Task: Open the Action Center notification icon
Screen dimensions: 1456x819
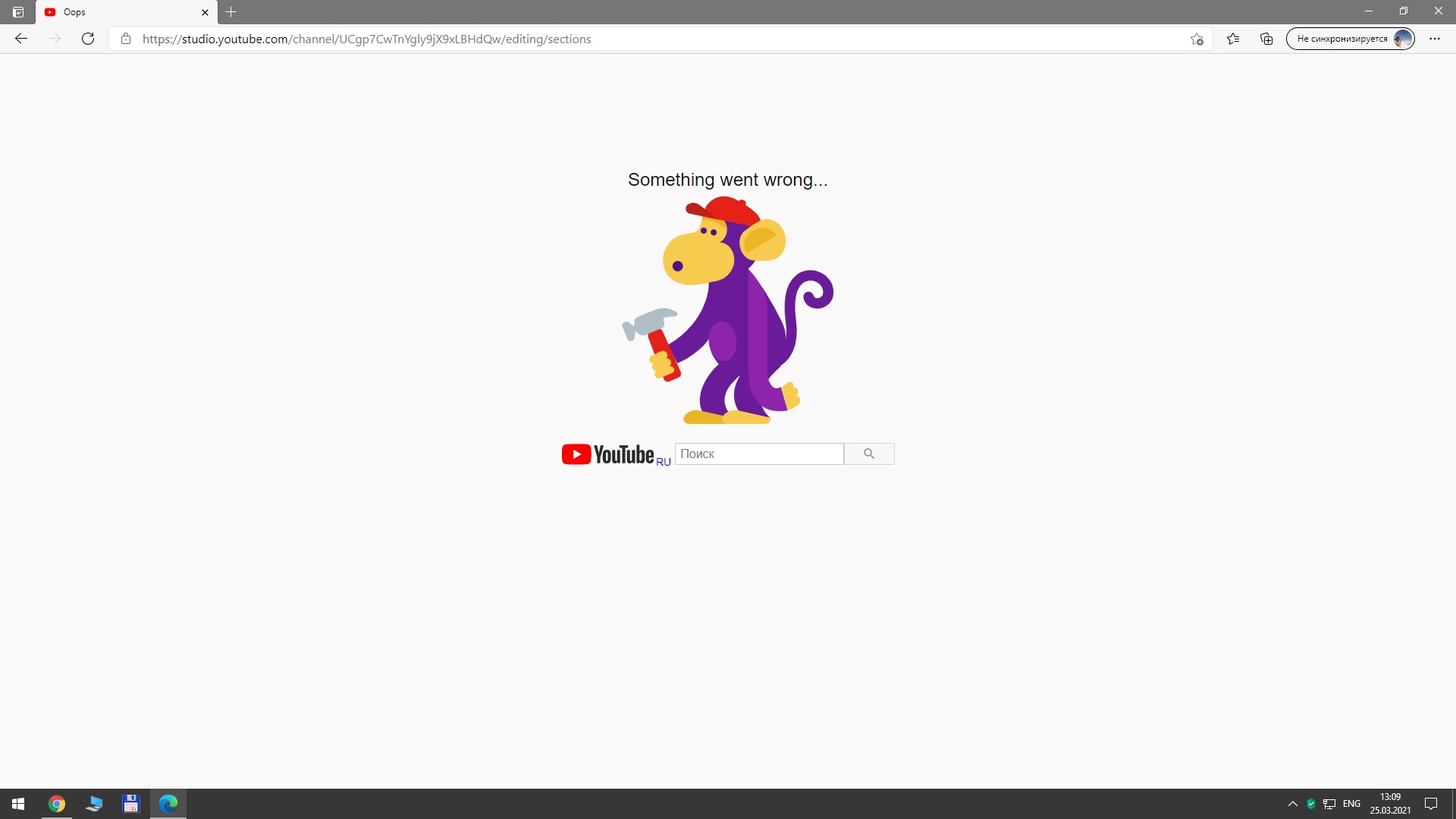Action: 1432,804
